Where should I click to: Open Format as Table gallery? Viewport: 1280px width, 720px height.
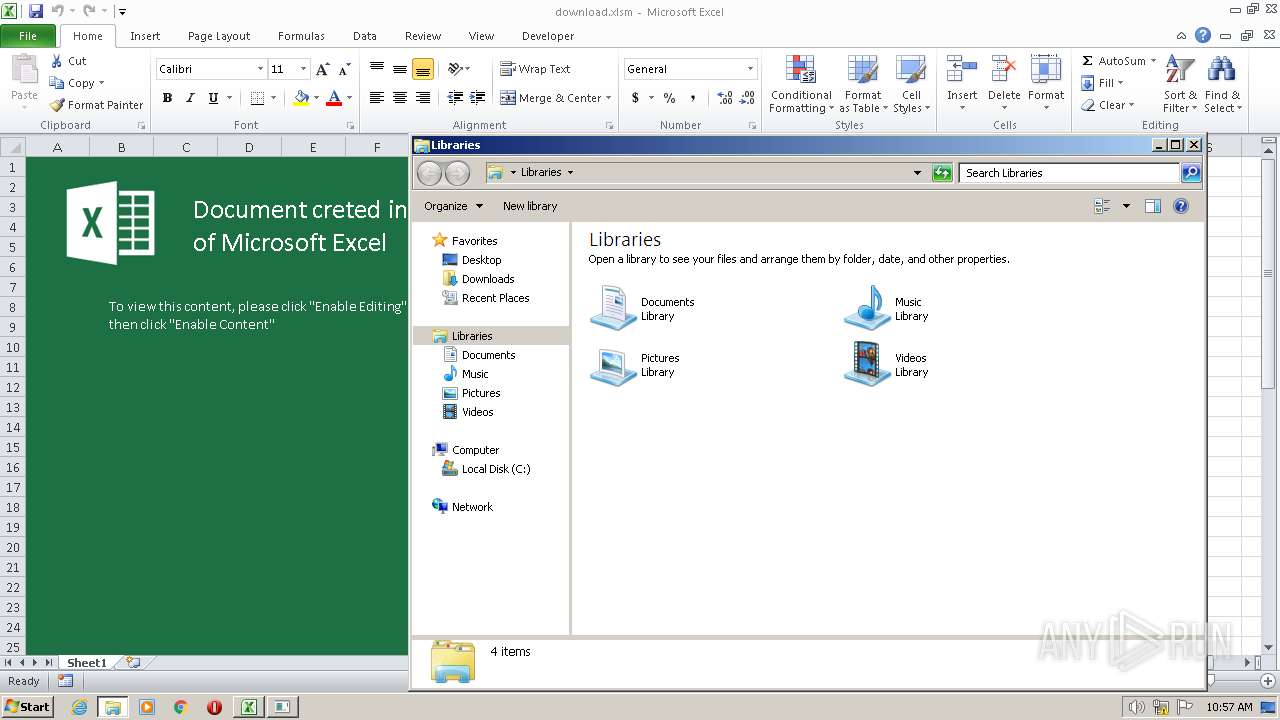pyautogui.click(x=863, y=85)
